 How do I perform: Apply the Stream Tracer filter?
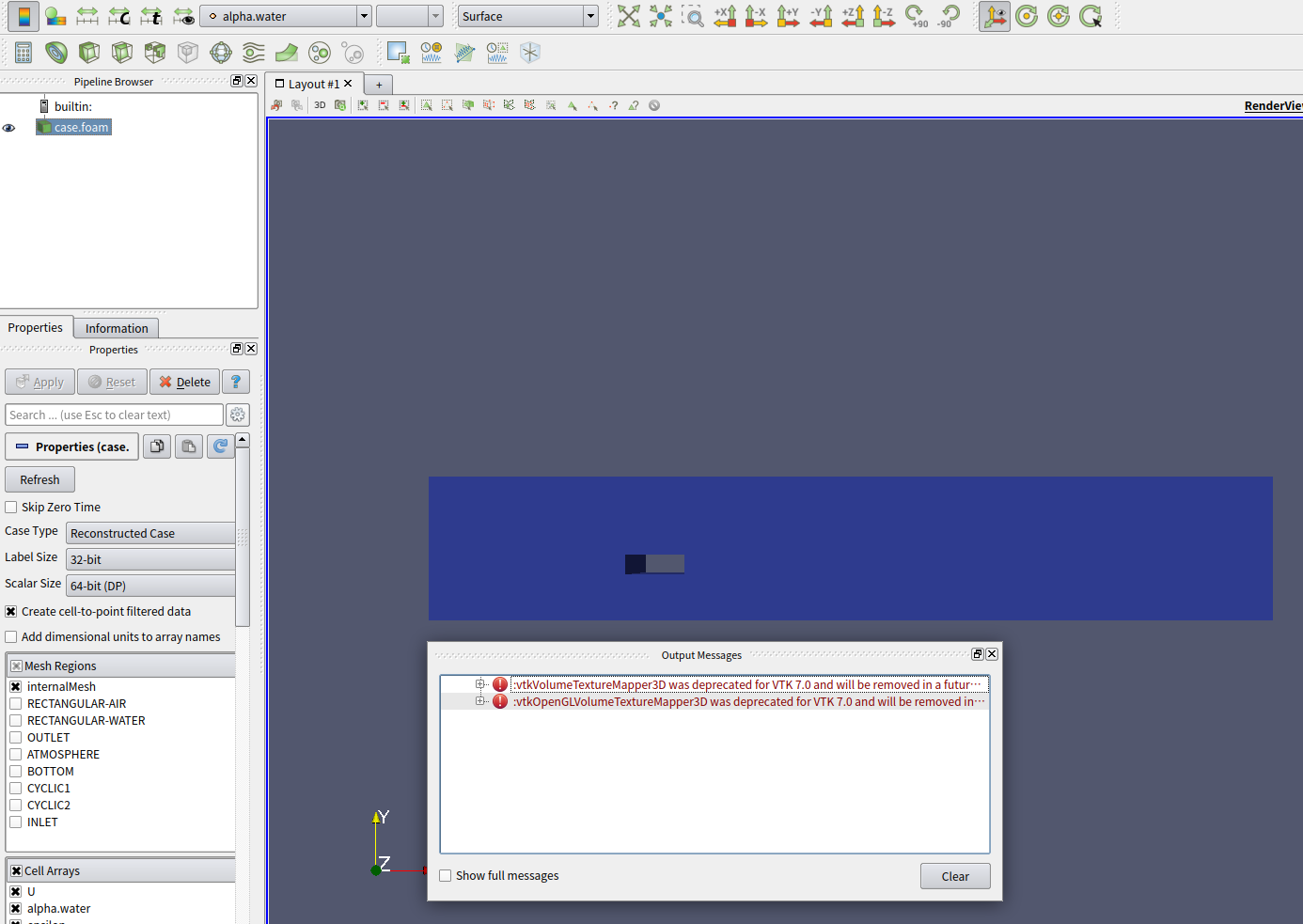(254, 53)
